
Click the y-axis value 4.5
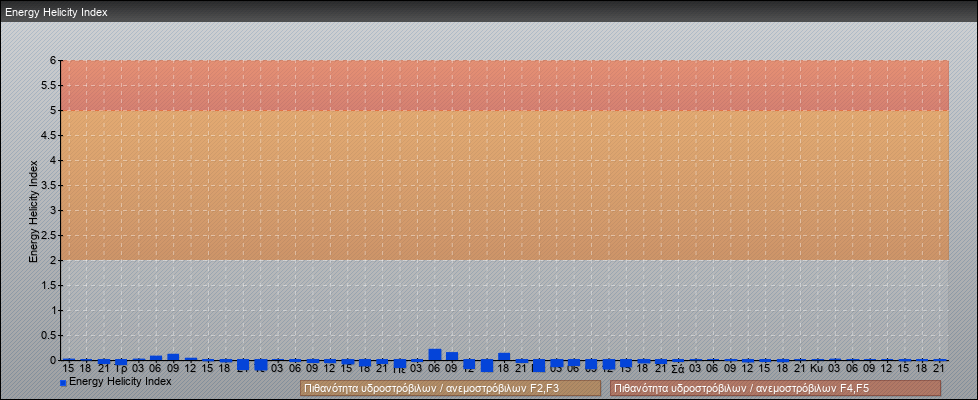click(x=49, y=135)
